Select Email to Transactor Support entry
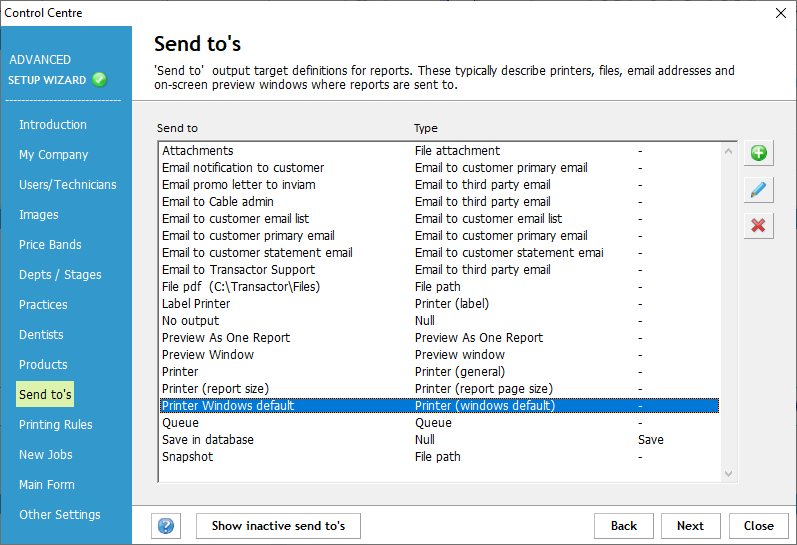The width and height of the screenshot is (797, 545). coord(239,270)
